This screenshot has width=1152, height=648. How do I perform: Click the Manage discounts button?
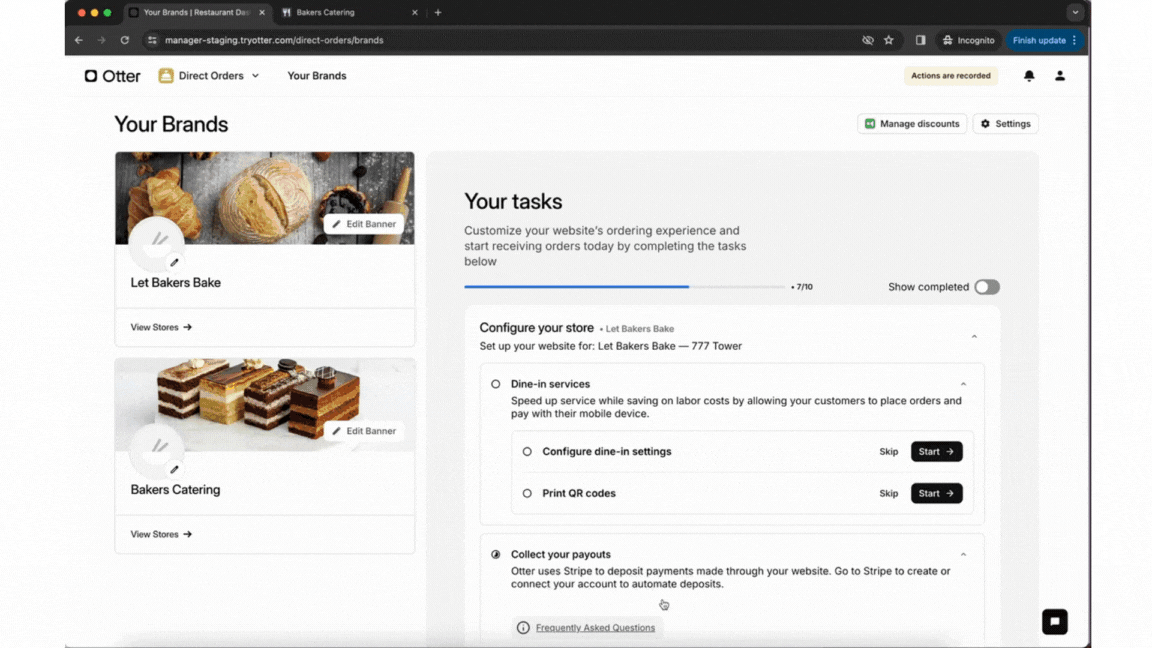pos(912,124)
